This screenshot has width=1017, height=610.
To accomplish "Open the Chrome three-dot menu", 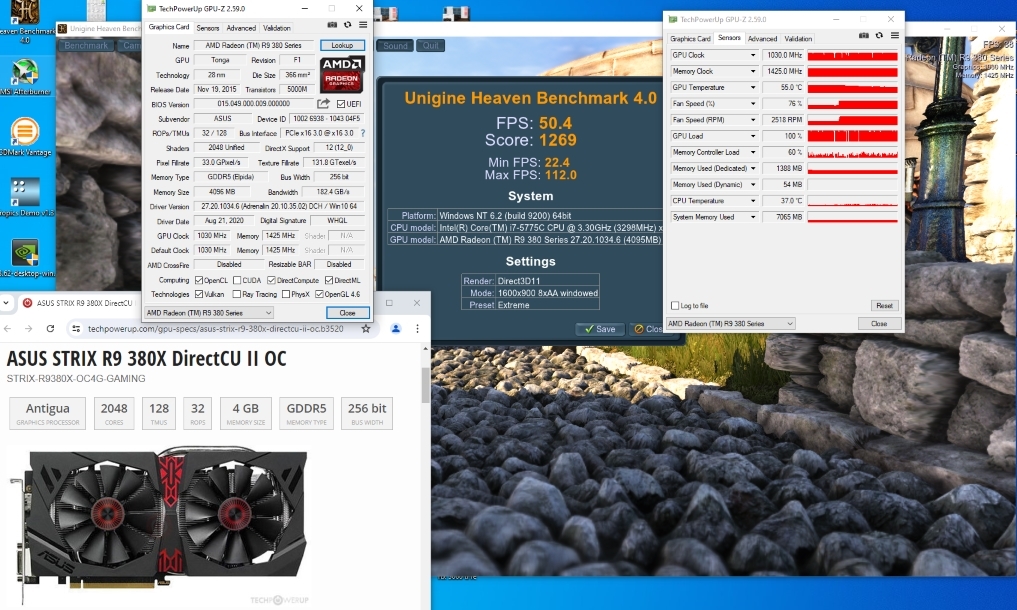I will pyautogui.click(x=418, y=329).
